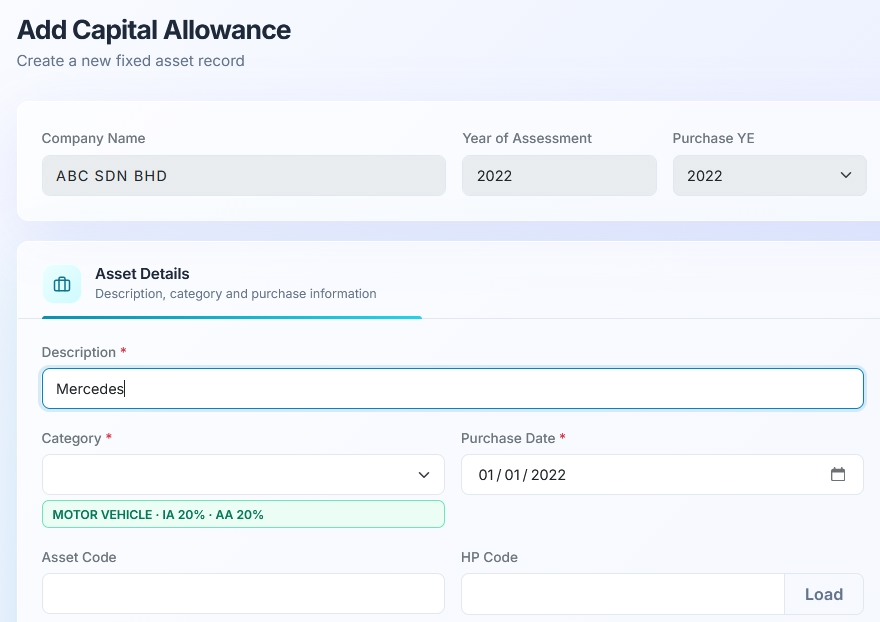Viewport: 880px width, 622px height.
Task: Open the Category dropdown
Action: (243, 474)
